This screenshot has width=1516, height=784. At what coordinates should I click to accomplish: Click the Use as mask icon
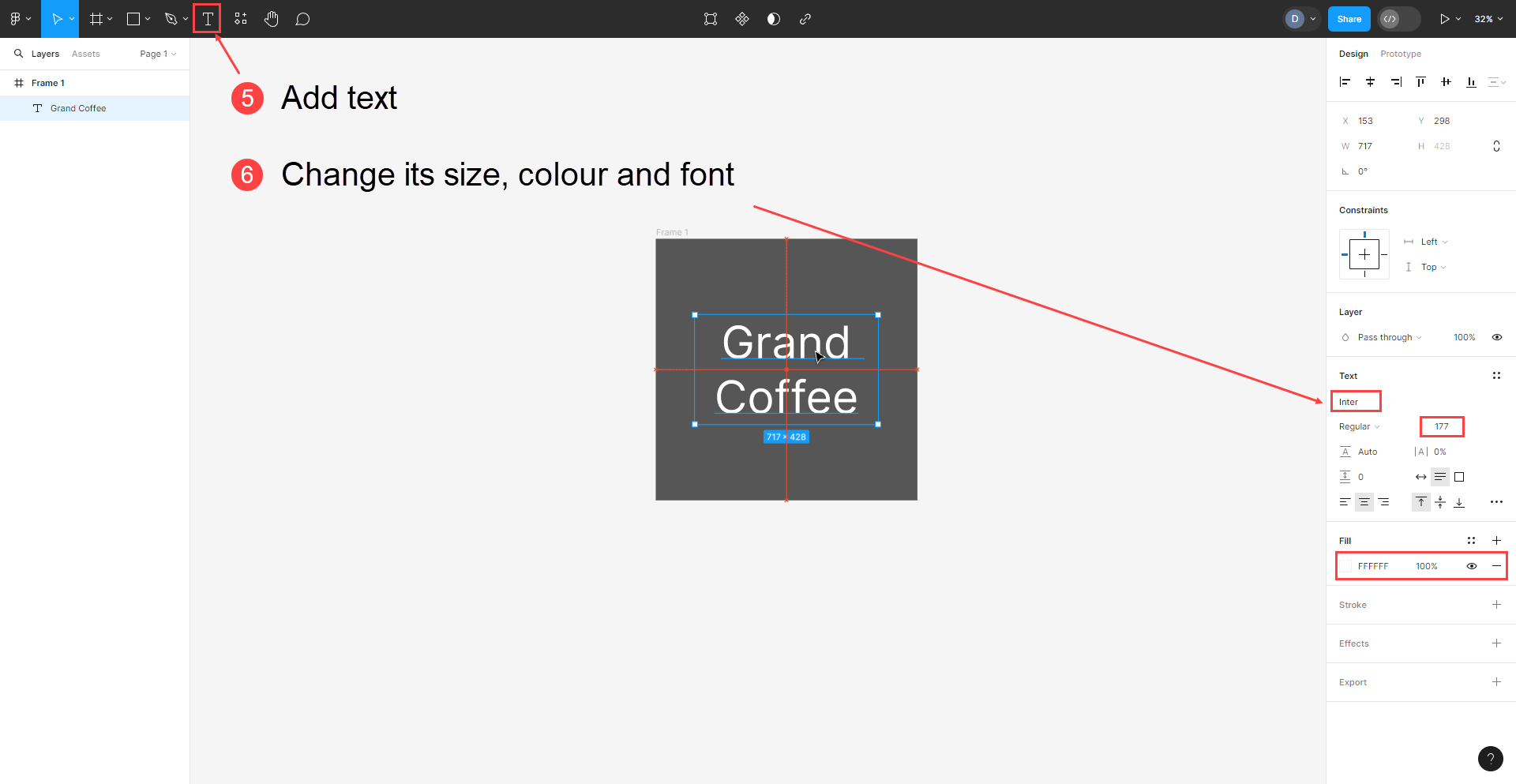[774, 19]
